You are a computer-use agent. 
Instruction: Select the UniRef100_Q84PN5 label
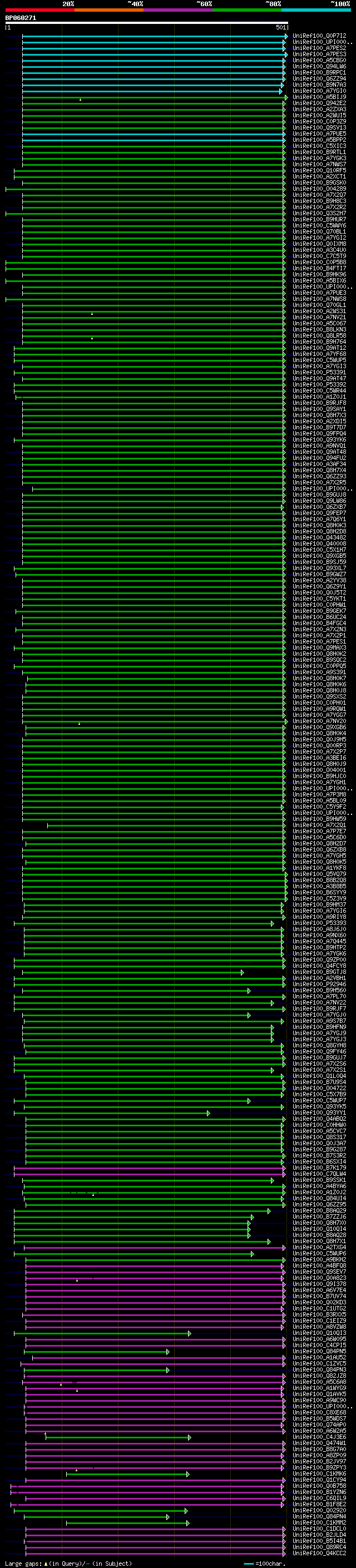tap(319, 1351)
